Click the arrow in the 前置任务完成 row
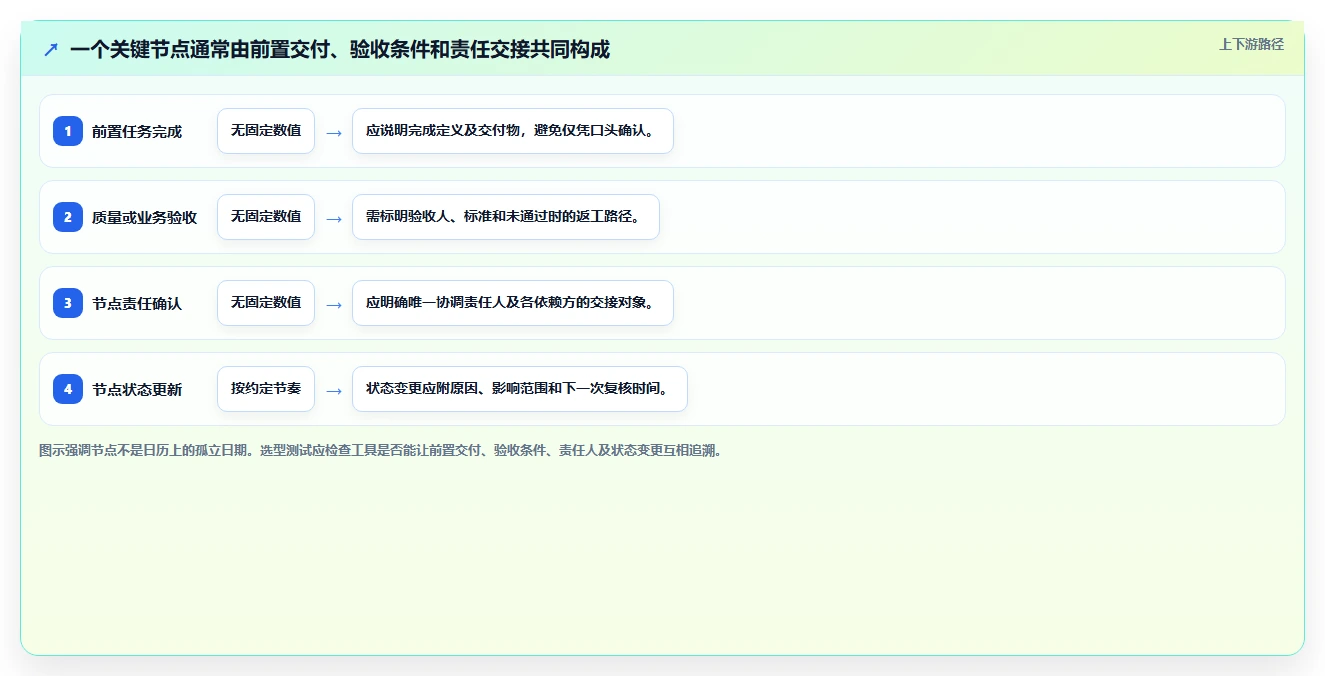1325x676 pixels. [334, 132]
